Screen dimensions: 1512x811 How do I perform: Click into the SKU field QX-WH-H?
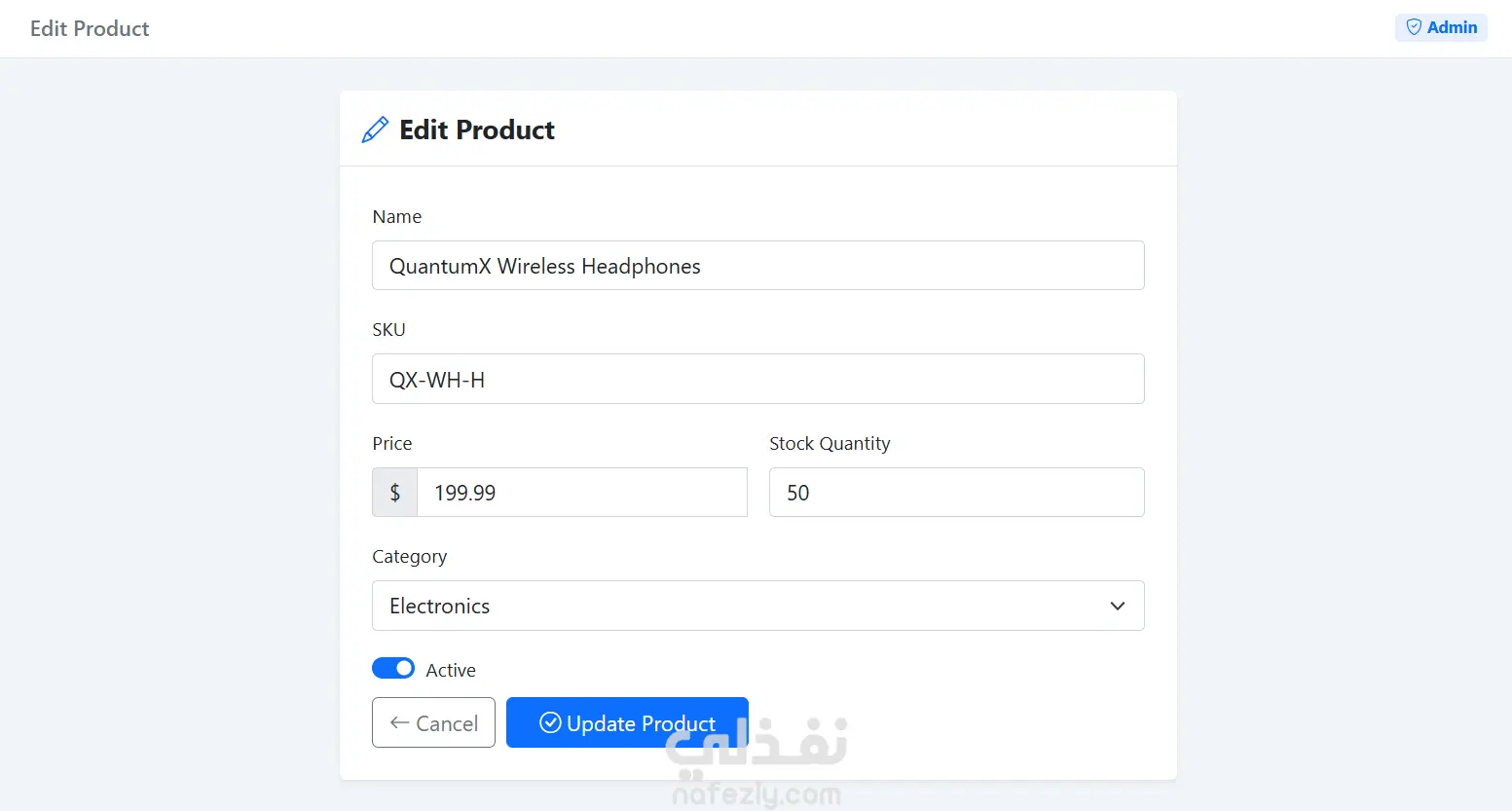758,379
